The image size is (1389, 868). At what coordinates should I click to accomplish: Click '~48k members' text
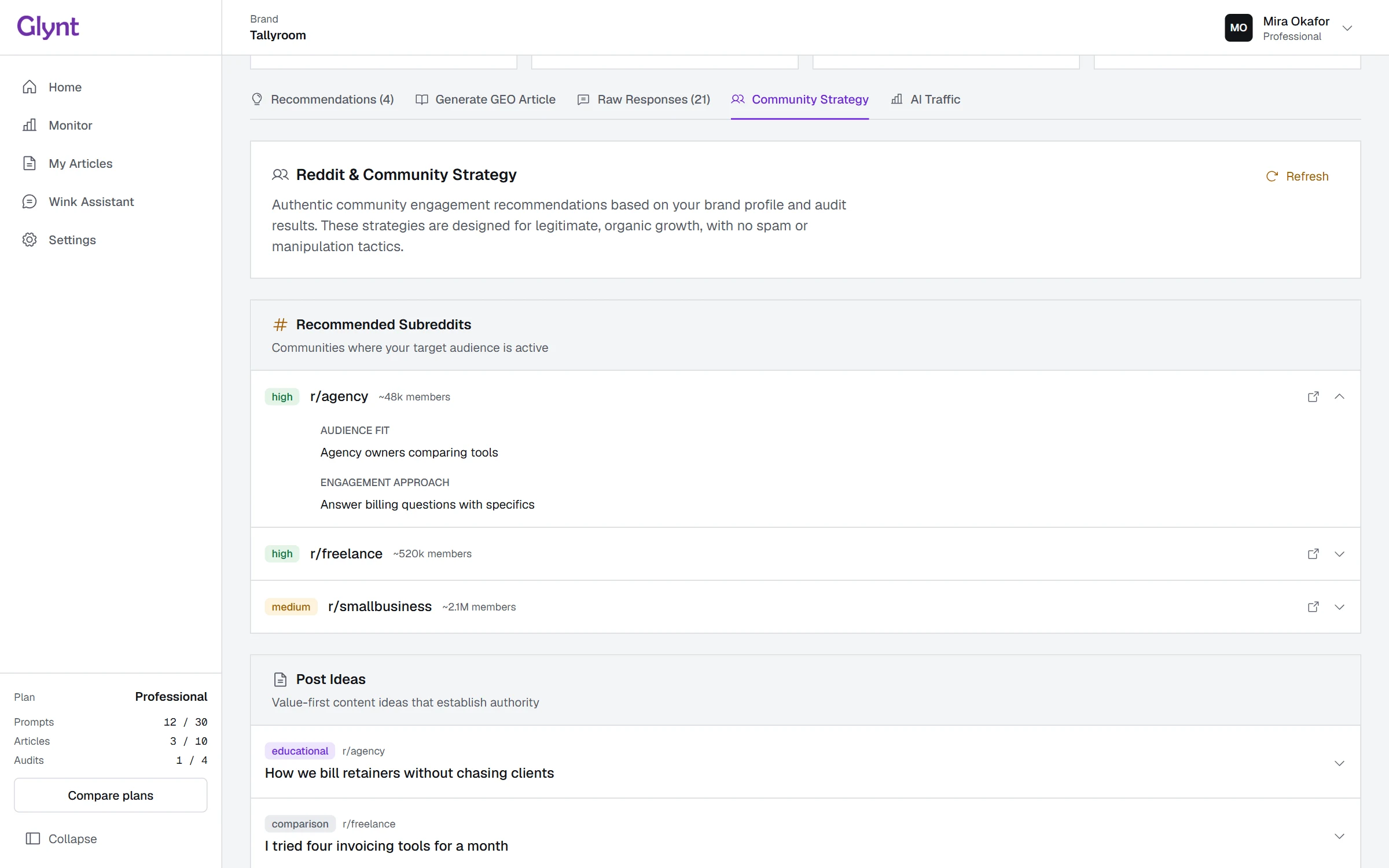pyautogui.click(x=414, y=397)
